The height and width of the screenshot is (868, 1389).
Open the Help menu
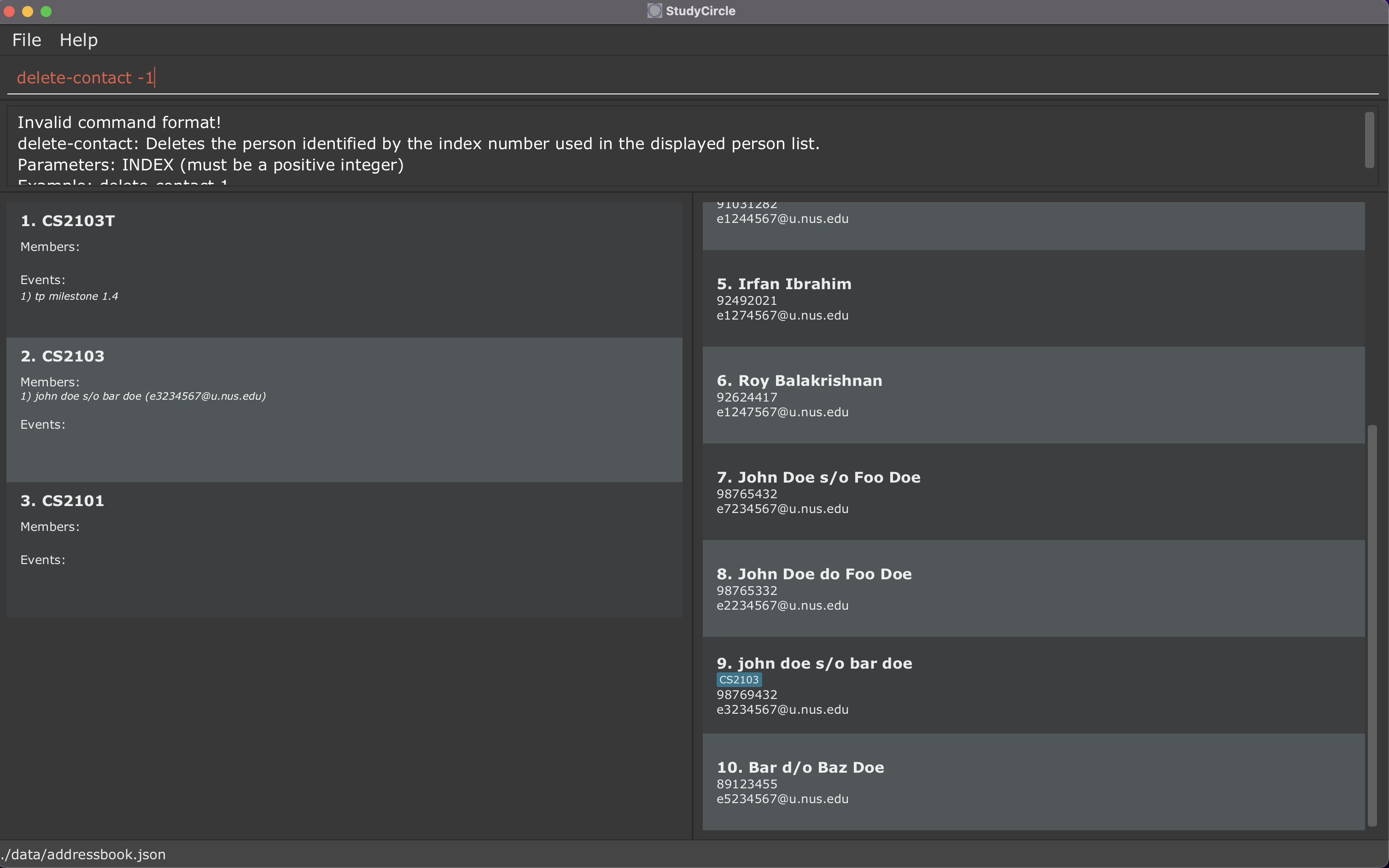[x=79, y=40]
